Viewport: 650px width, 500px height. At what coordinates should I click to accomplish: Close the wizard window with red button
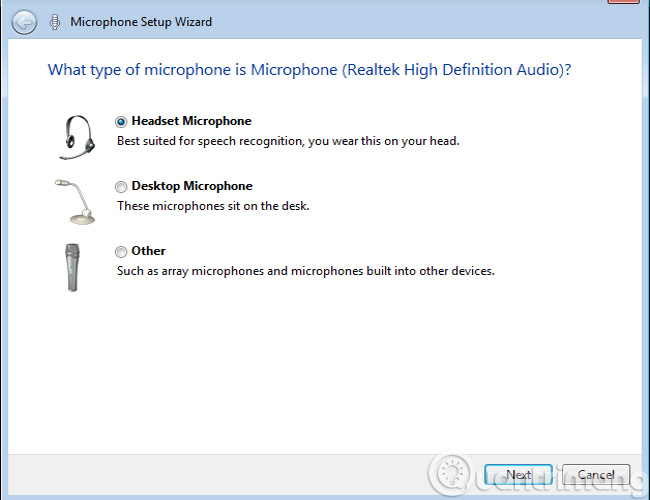[x=623, y=1]
